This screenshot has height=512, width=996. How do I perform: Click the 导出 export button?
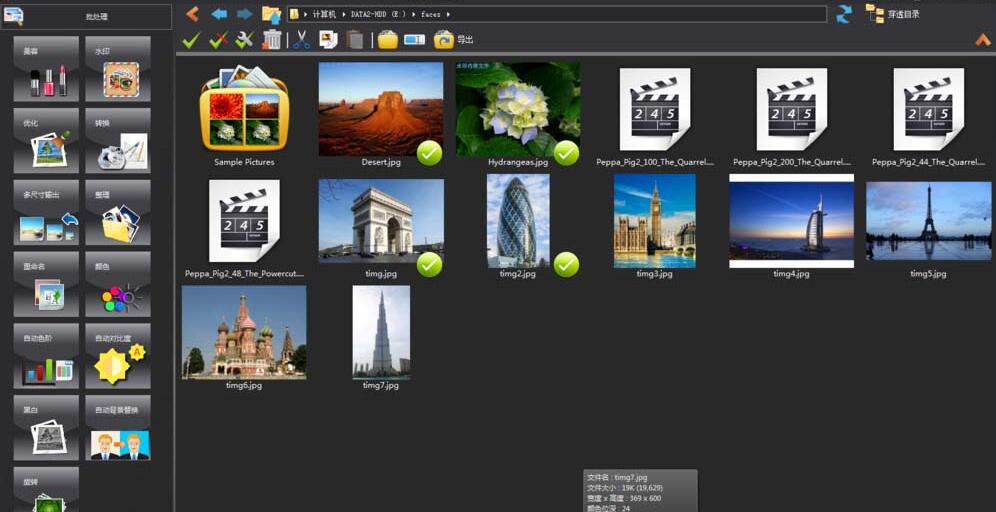[x=454, y=40]
